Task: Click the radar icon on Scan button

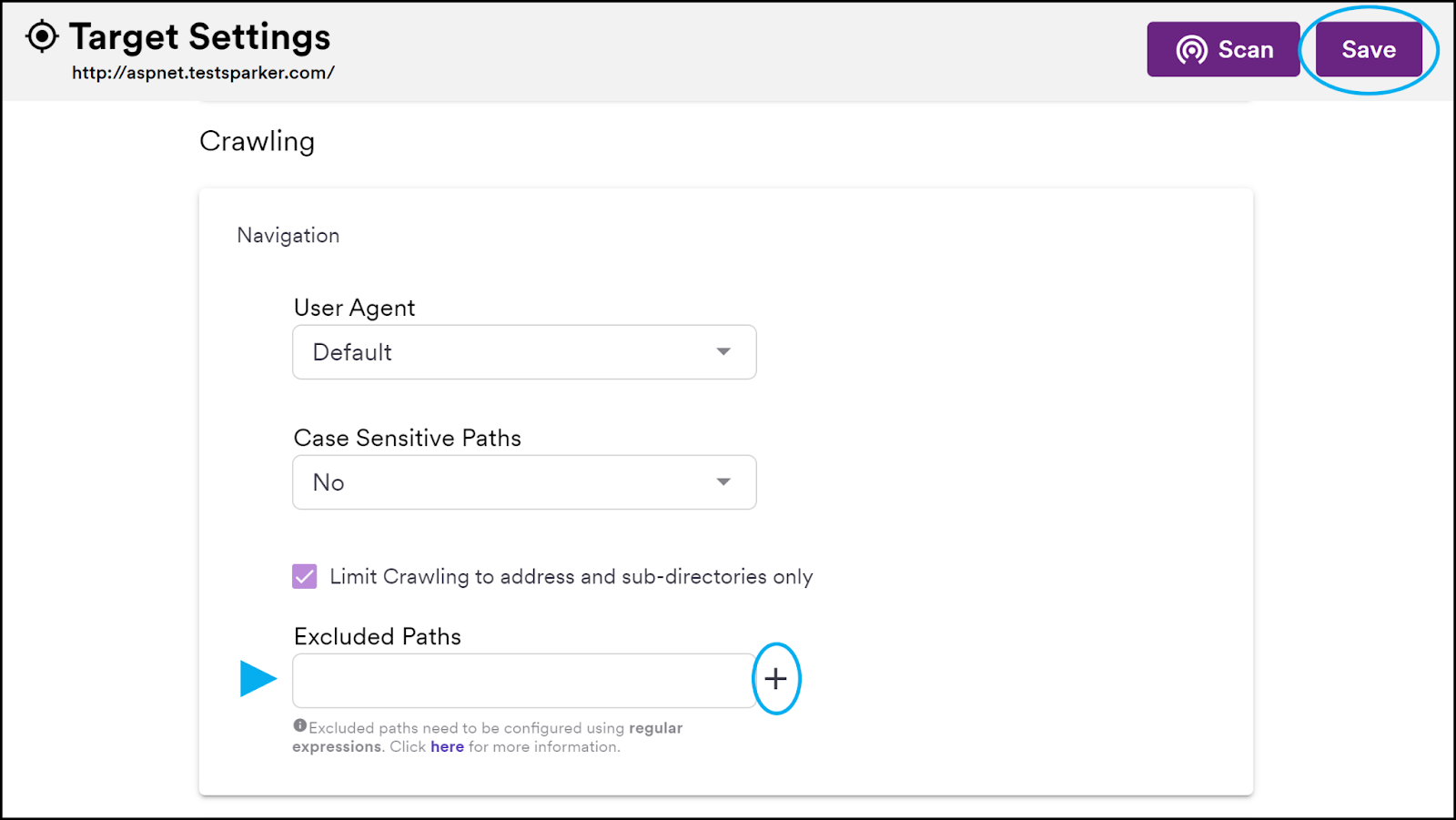Action: tap(1191, 50)
